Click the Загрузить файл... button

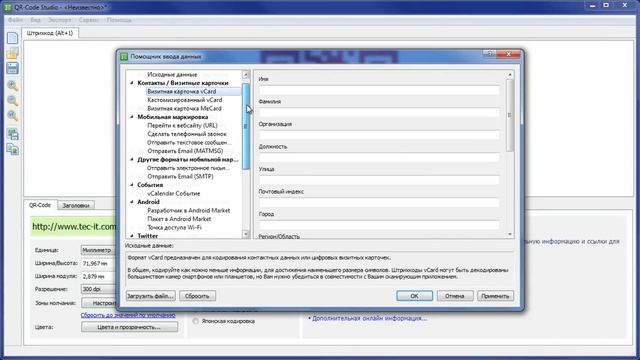click(151, 296)
